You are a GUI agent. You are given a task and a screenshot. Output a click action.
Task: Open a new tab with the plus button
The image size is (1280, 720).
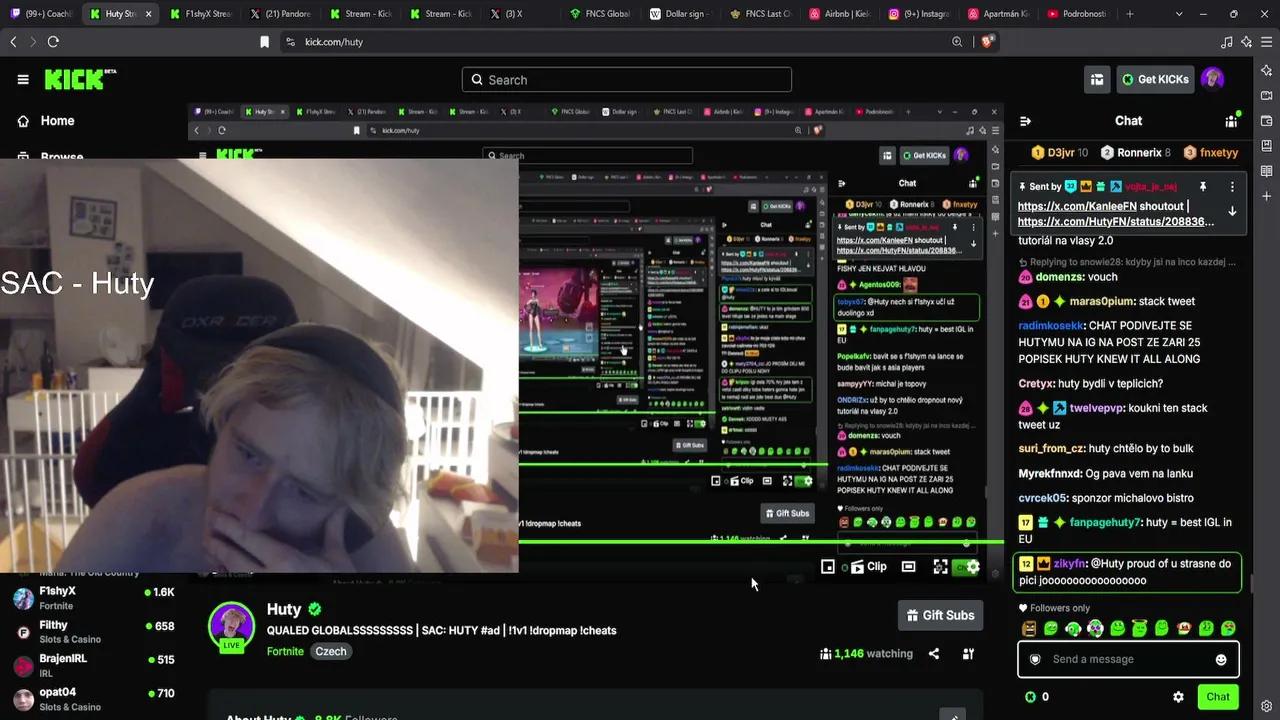(x=1130, y=14)
